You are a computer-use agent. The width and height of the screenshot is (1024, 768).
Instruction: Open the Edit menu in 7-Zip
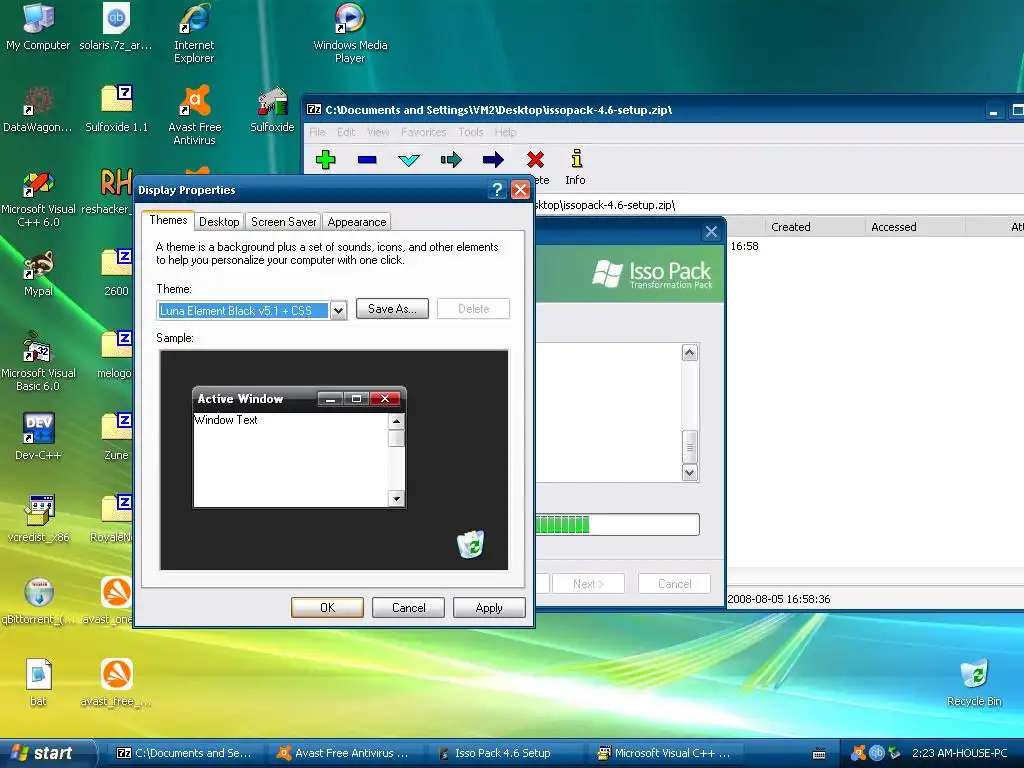click(x=346, y=132)
